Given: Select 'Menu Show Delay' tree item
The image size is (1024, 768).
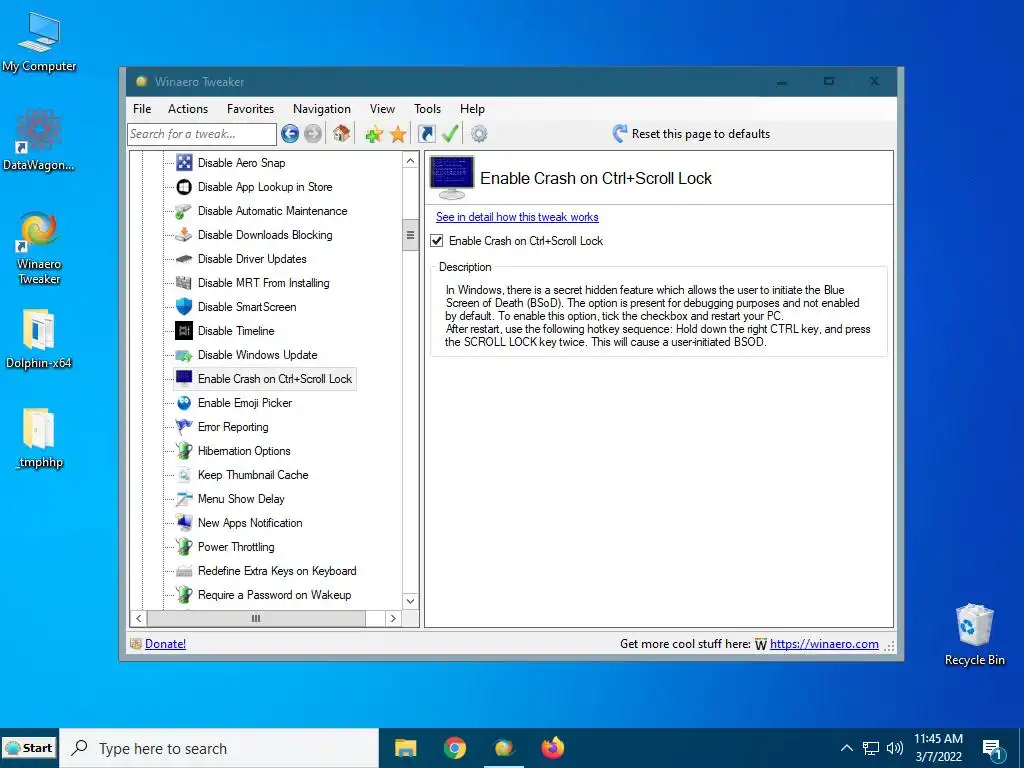Looking at the screenshot, I should coord(241,499).
